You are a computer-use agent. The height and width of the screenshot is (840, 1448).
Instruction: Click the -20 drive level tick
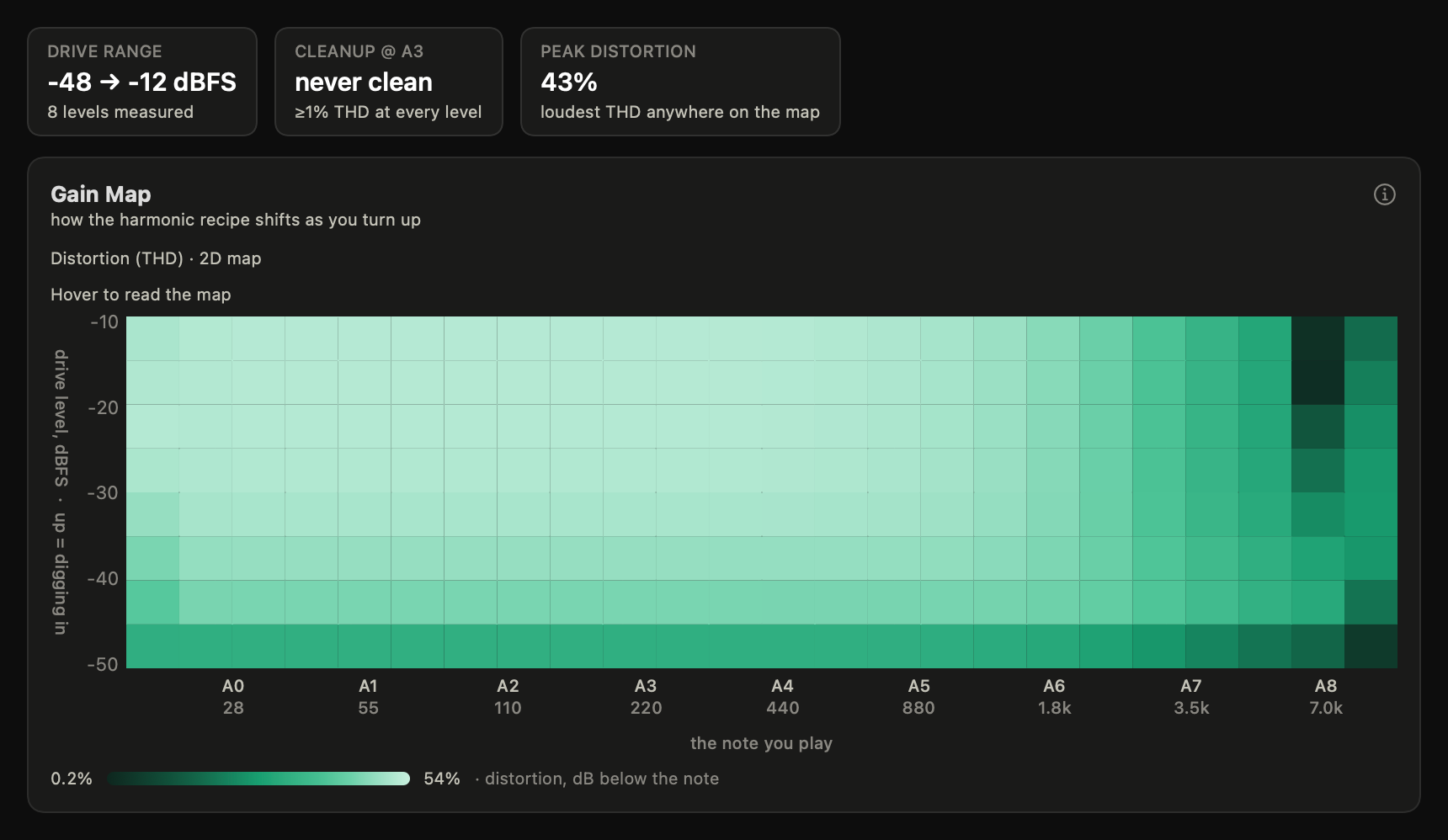(104, 407)
